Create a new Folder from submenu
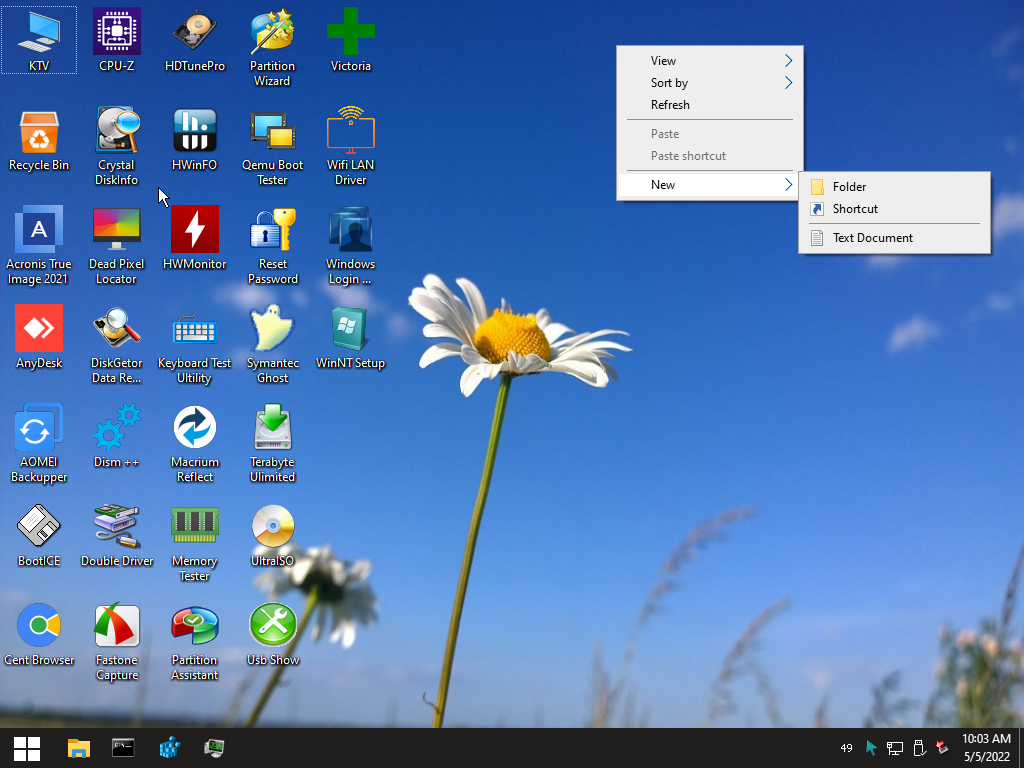Screen dimensions: 1024x768 [849, 187]
